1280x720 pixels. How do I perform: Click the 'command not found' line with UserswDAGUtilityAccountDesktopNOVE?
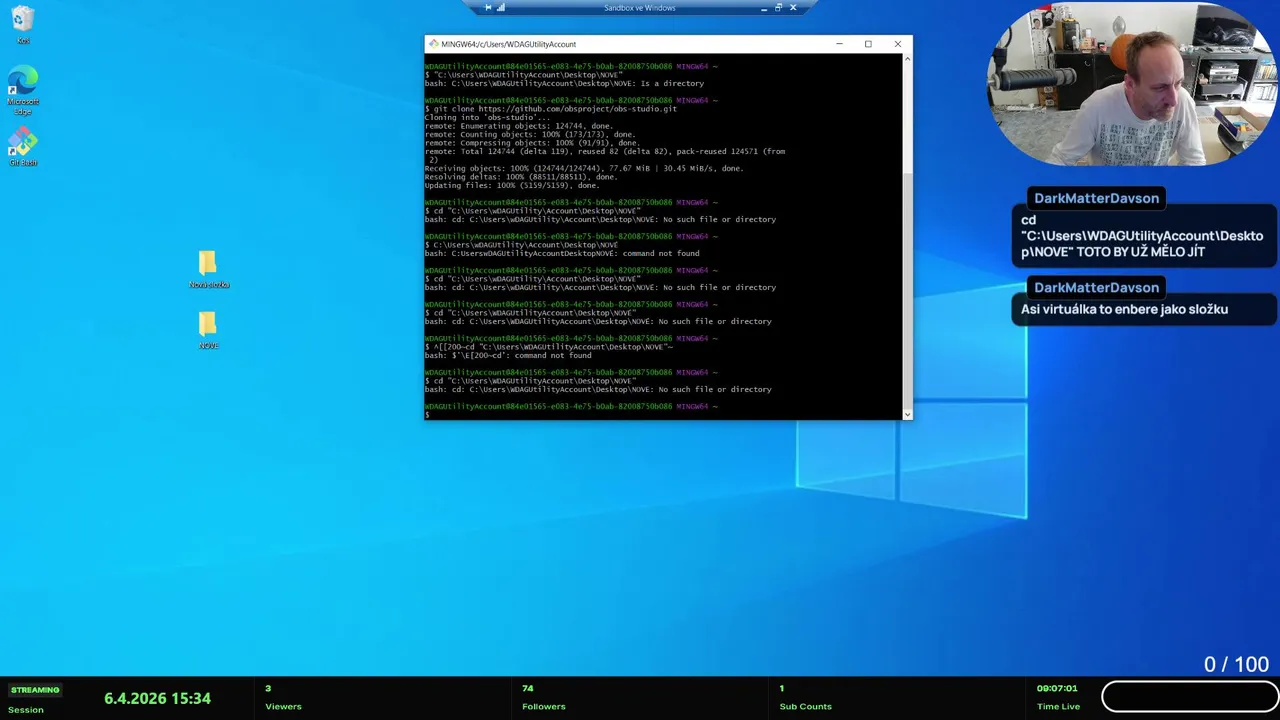[562, 253]
